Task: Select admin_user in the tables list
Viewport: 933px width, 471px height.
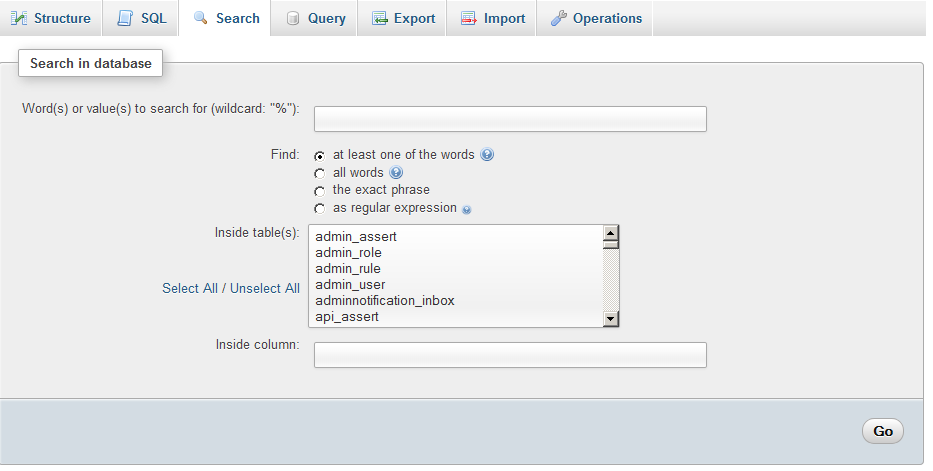Action: (350, 285)
